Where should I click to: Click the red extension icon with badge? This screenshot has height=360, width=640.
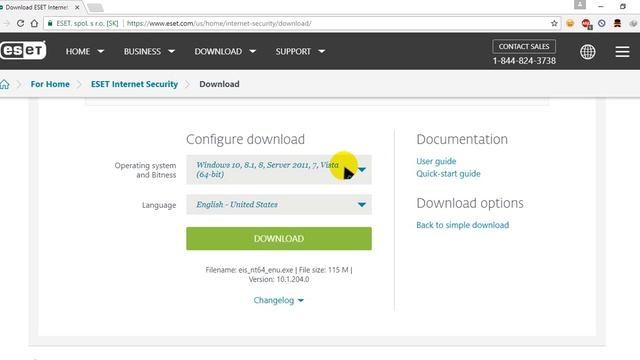pos(586,24)
